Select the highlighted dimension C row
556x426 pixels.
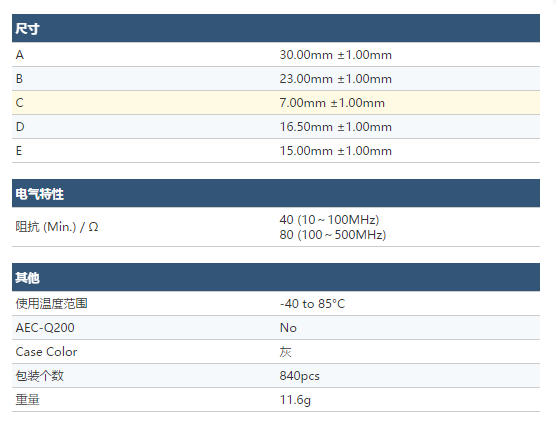(x=276, y=103)
